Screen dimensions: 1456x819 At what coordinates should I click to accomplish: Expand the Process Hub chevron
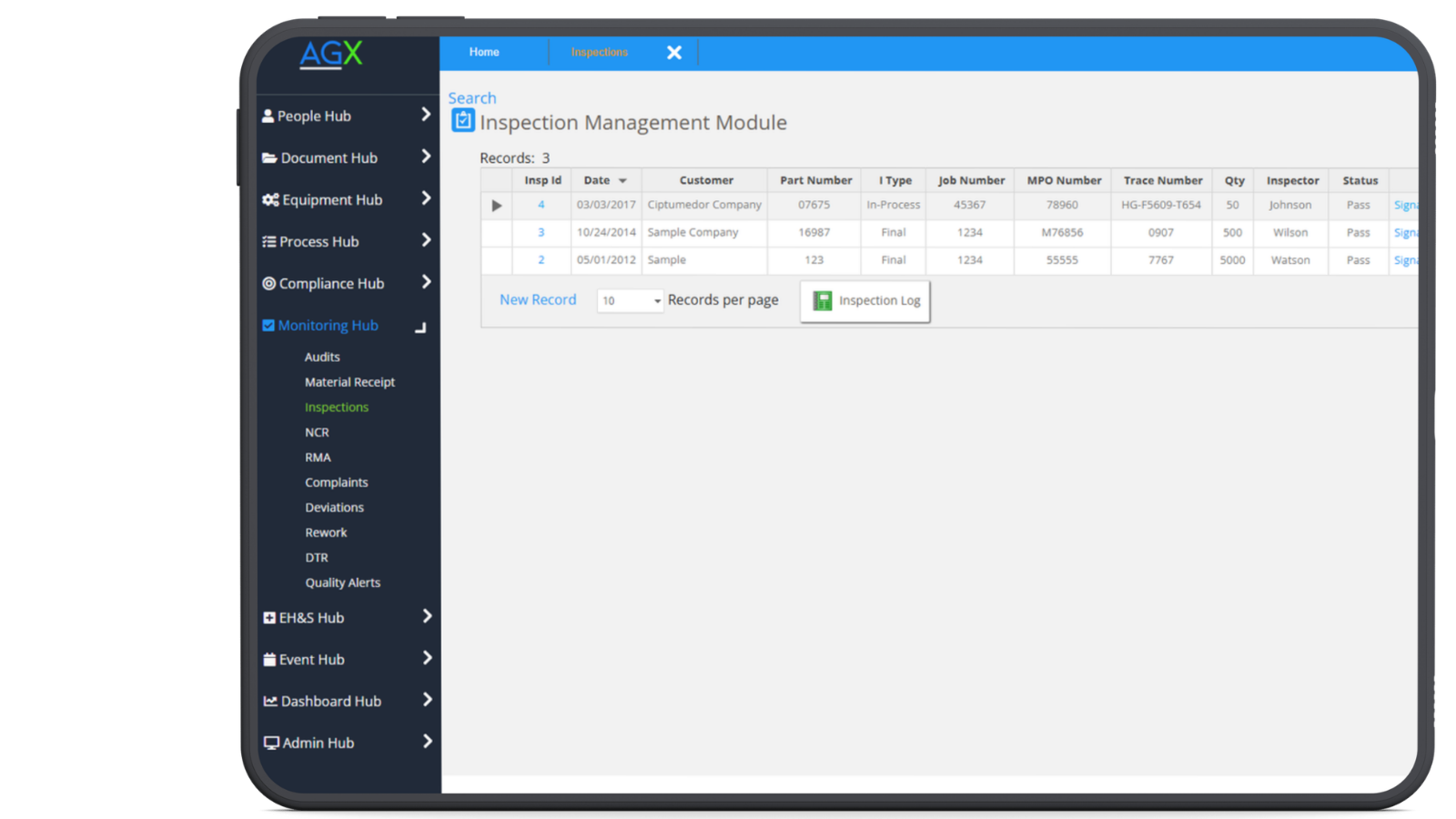[x=426, y=240]
